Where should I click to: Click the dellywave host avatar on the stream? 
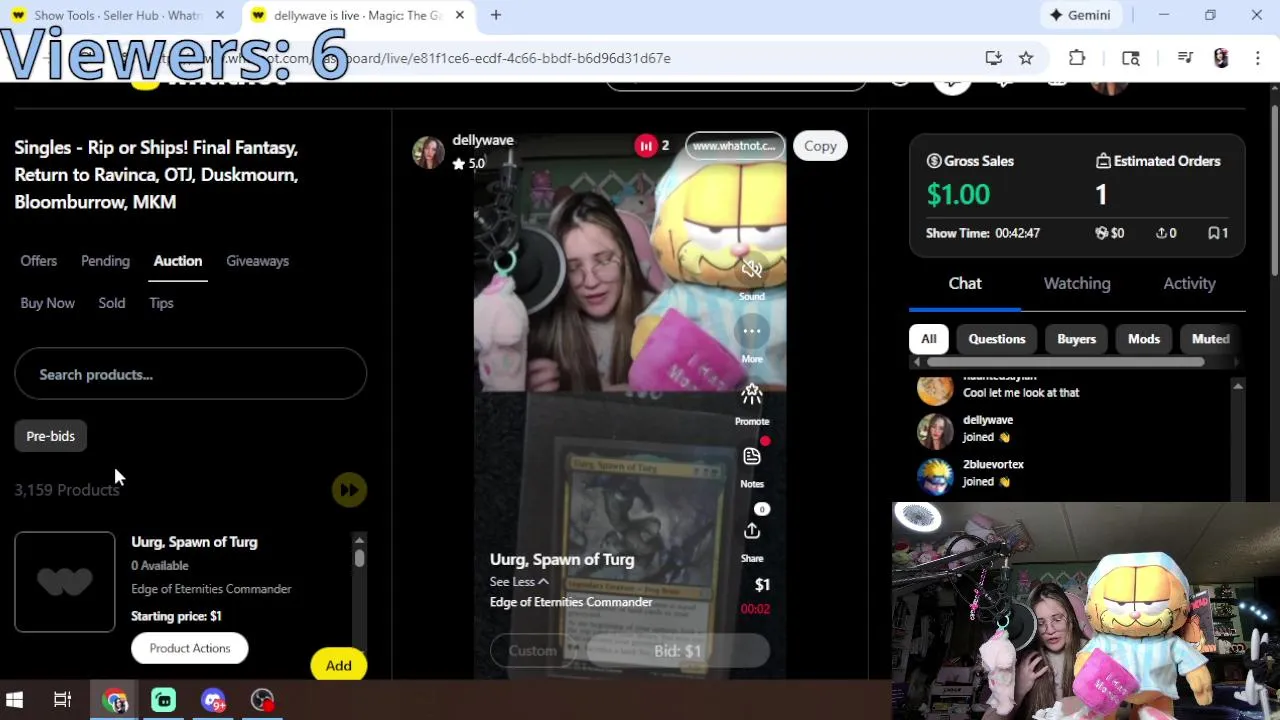428,152
